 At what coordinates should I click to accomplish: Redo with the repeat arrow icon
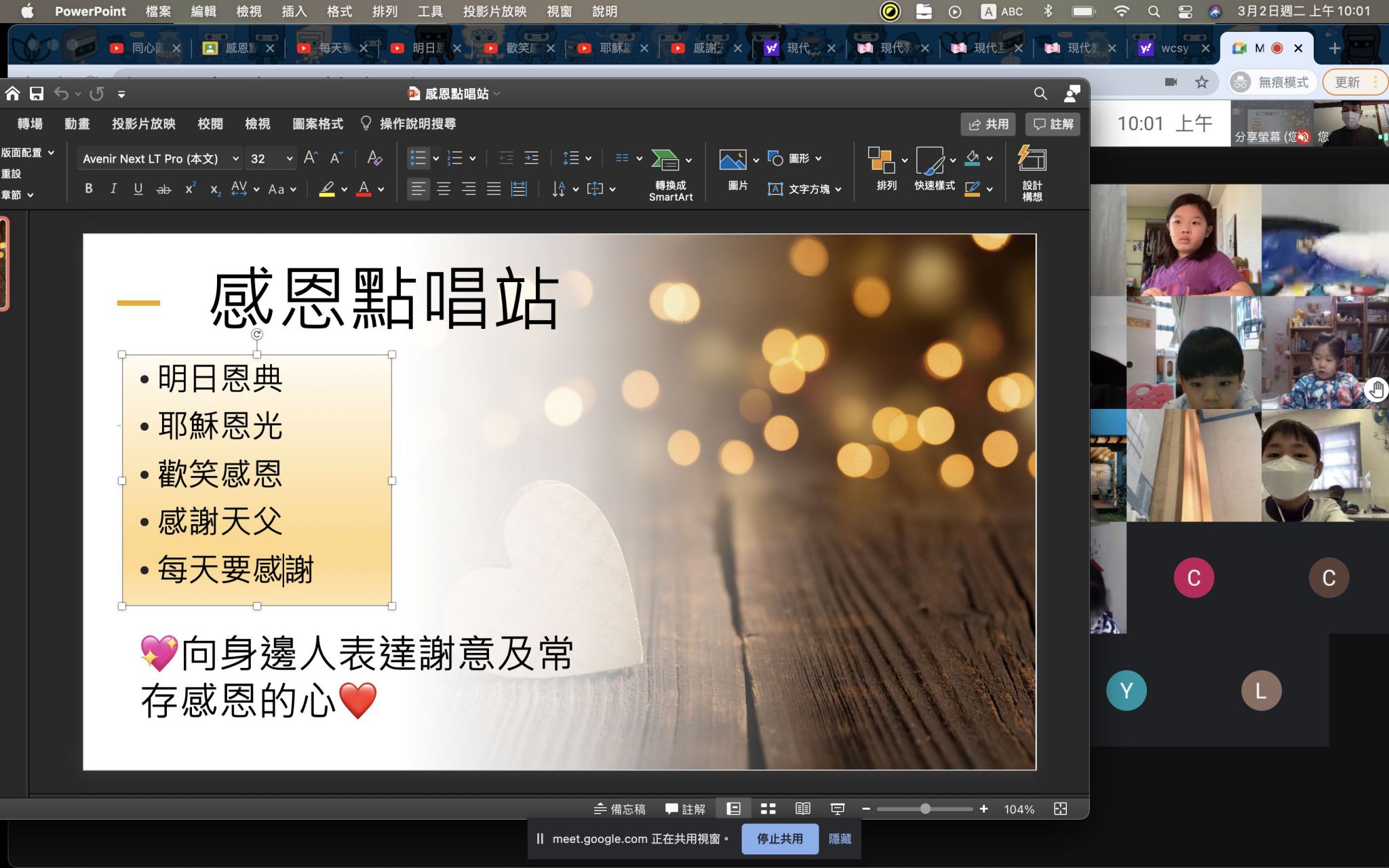[97, 94]
